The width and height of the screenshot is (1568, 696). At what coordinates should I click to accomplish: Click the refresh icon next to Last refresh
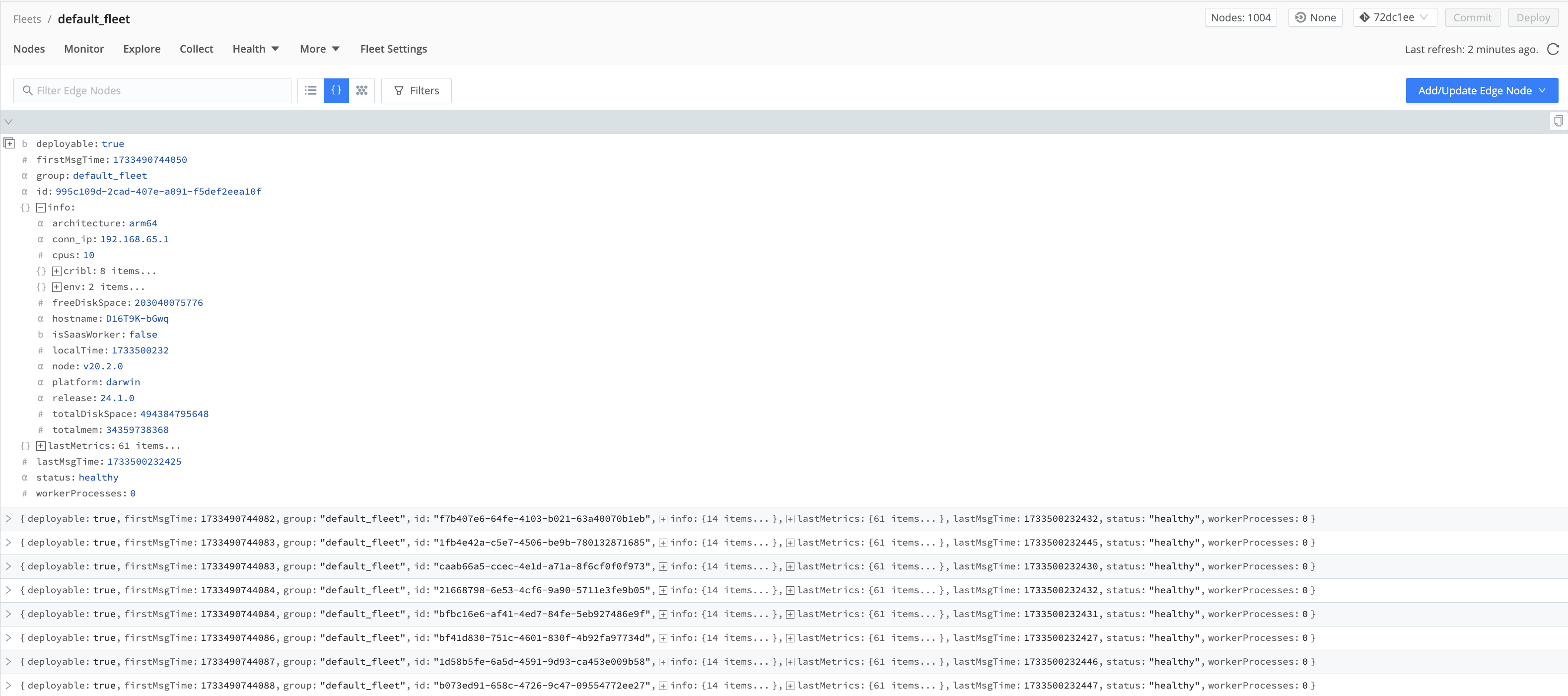click(1554, 49)
